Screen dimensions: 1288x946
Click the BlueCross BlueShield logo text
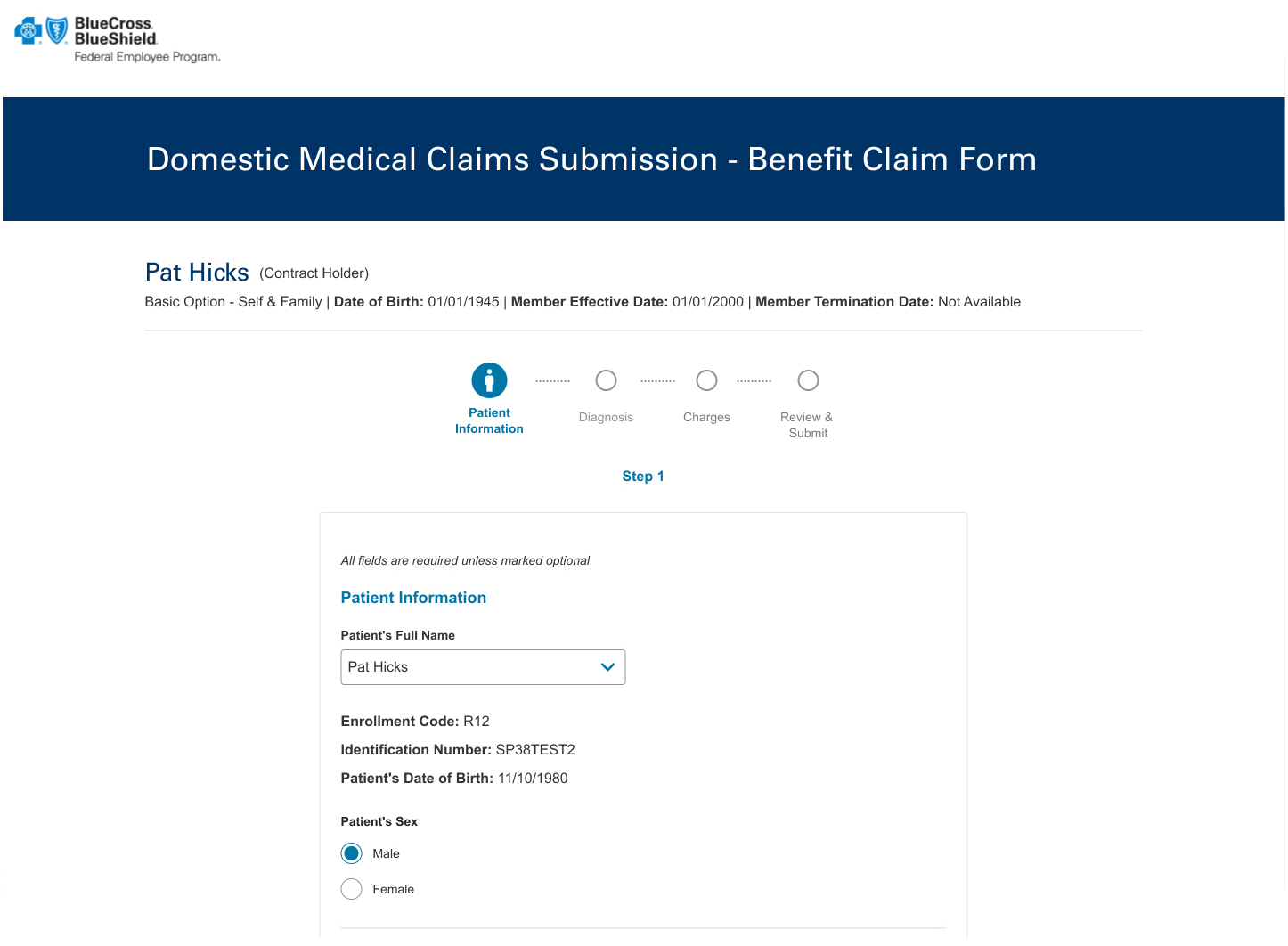(x=115, y=31)
